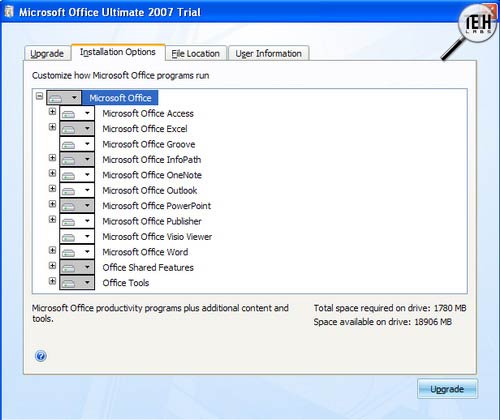
Task: Select Microsoft Office Access in the tree
Action: (x=148, y=113)
